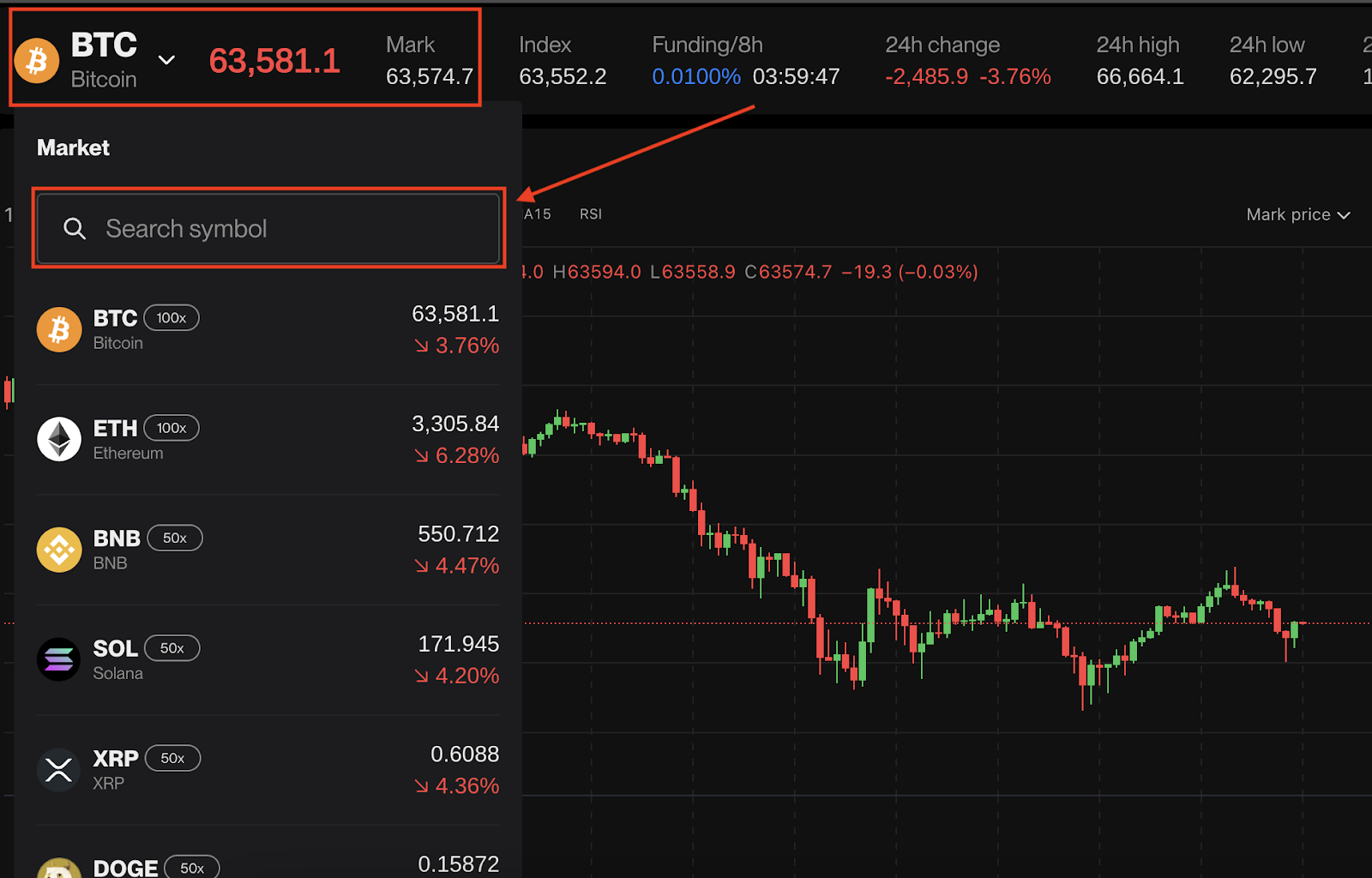Click the chart high value H63594.0
1372x878 pixels.
tap(597, 272)
